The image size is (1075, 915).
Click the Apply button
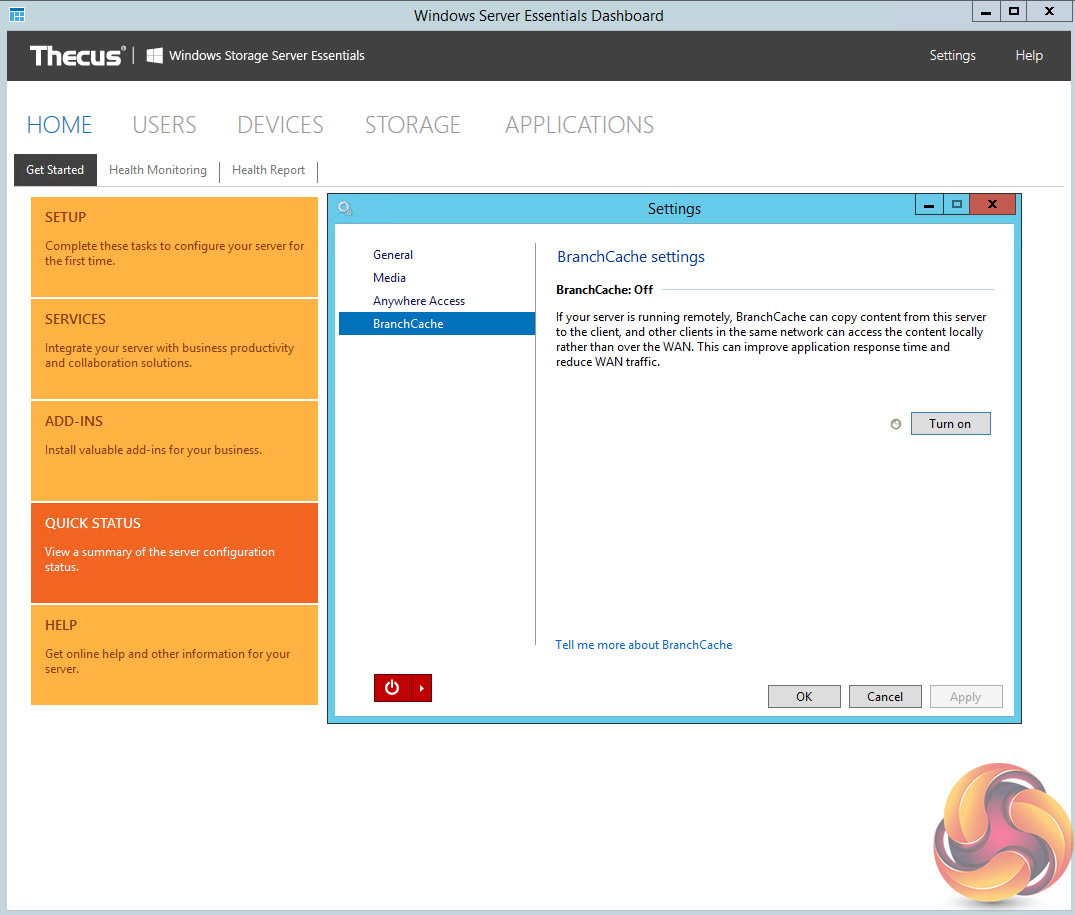coord(966,696)
